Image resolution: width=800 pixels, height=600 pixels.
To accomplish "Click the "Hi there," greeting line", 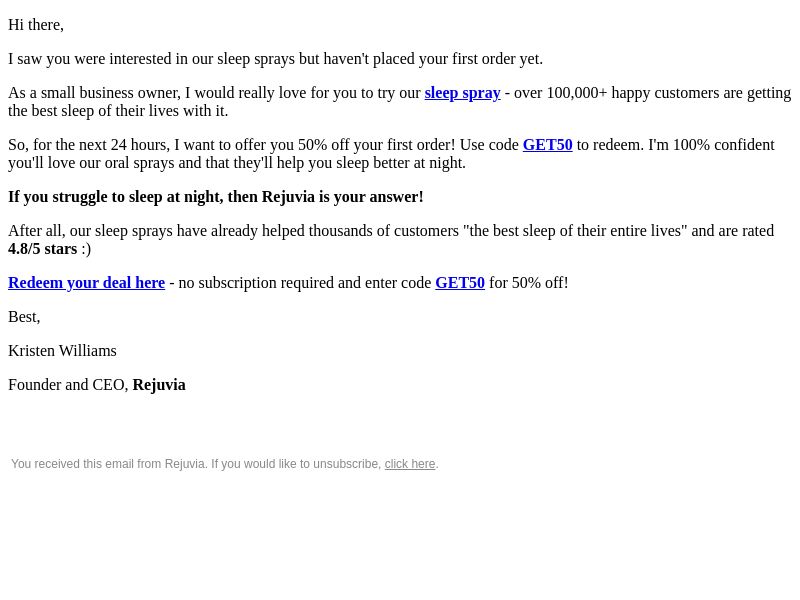I will (36, 25).
